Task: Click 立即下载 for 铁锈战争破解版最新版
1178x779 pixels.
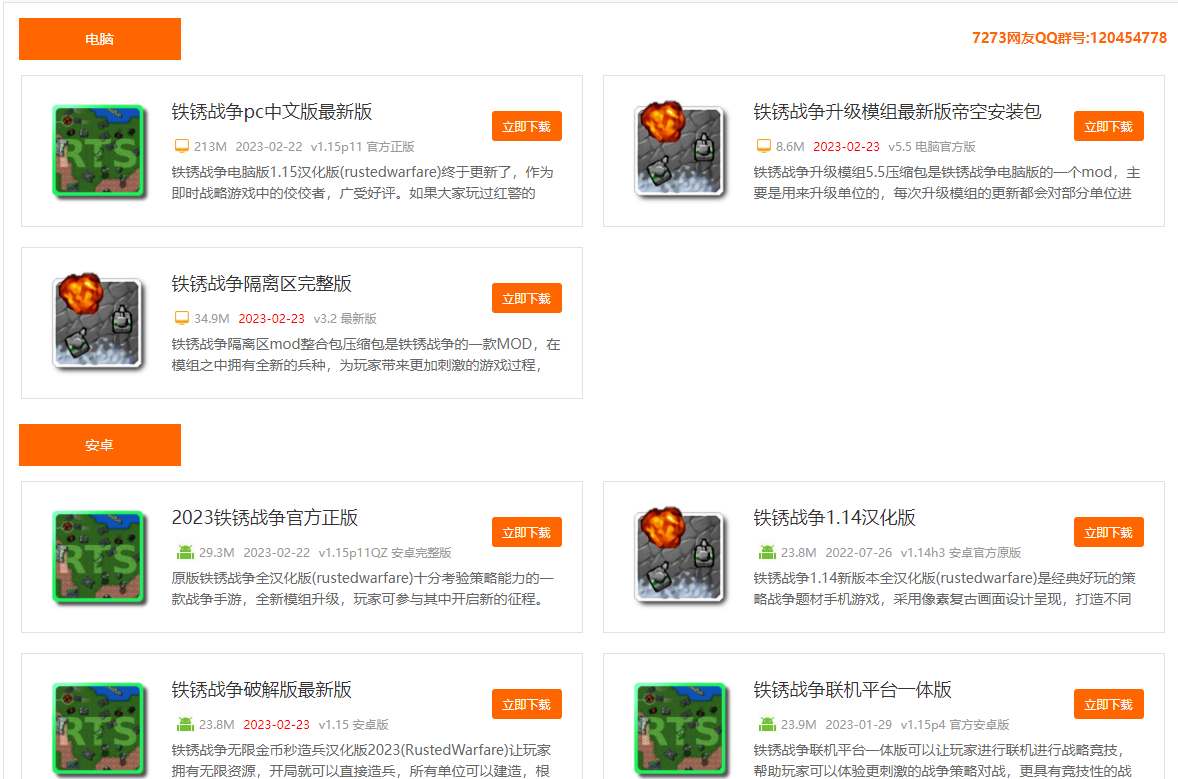Action: coord(526,704)
